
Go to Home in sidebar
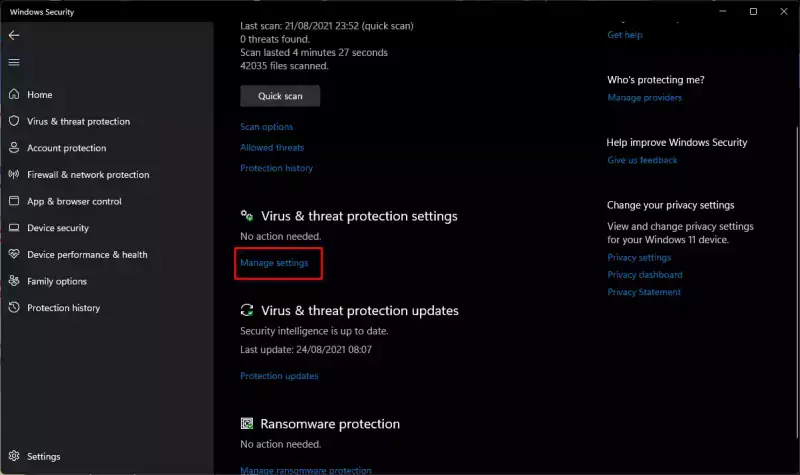[40, 94]
